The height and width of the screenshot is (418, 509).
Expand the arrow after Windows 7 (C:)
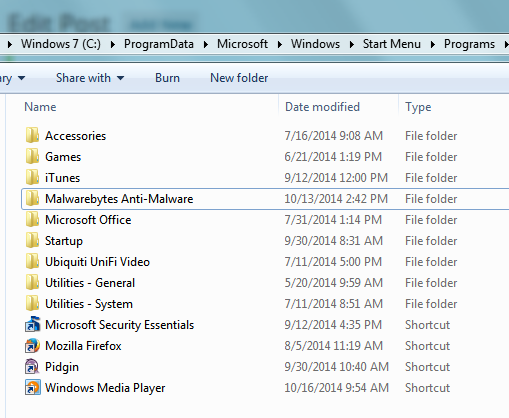pyautogui.click(x=113, y=44)
